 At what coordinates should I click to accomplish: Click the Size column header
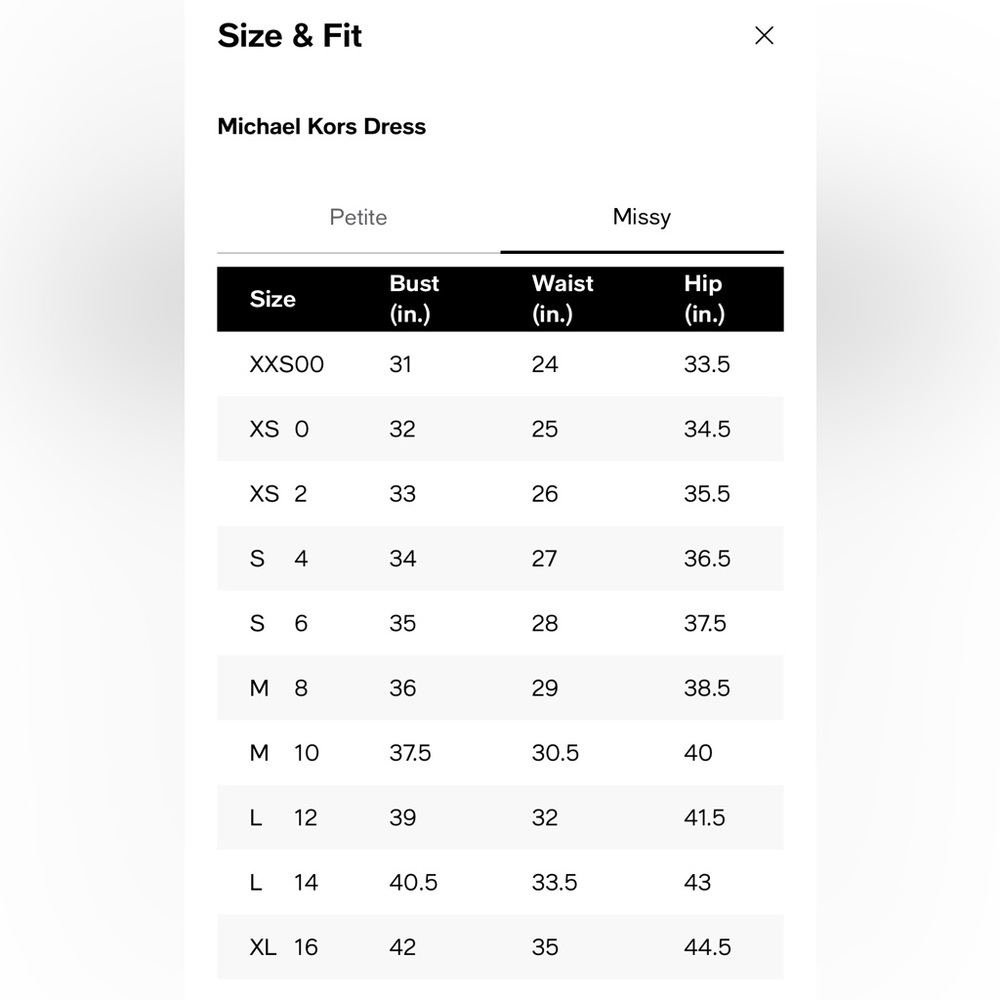click(273, 299)
